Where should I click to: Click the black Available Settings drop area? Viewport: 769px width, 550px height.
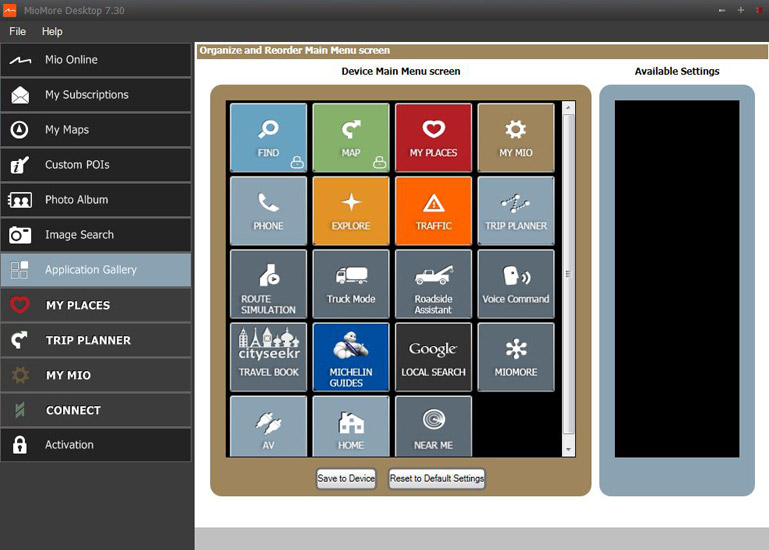point(677,279)
